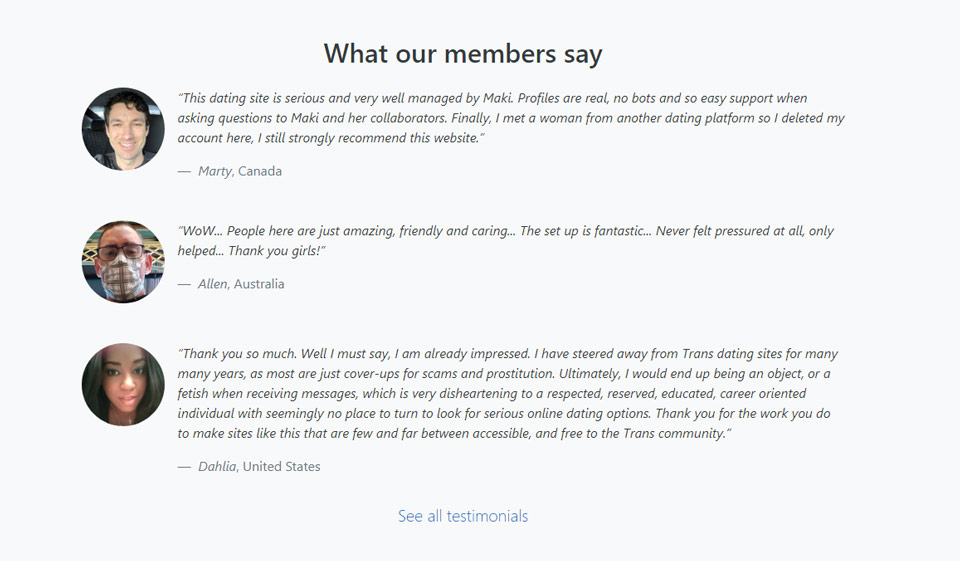Select the name Marty under first testimonial
This screenshot has width=960, height=561.
click(x=215, y=171)
